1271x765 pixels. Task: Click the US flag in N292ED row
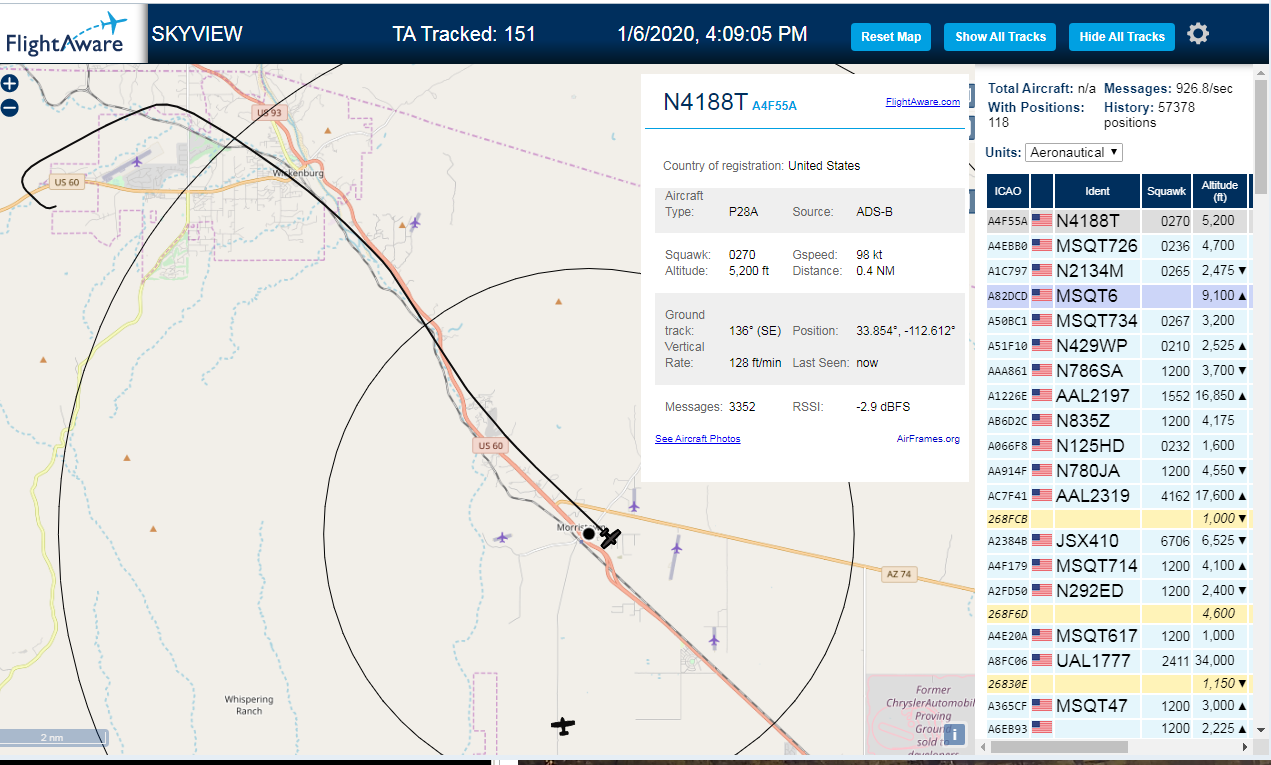tap(1042, 591)
